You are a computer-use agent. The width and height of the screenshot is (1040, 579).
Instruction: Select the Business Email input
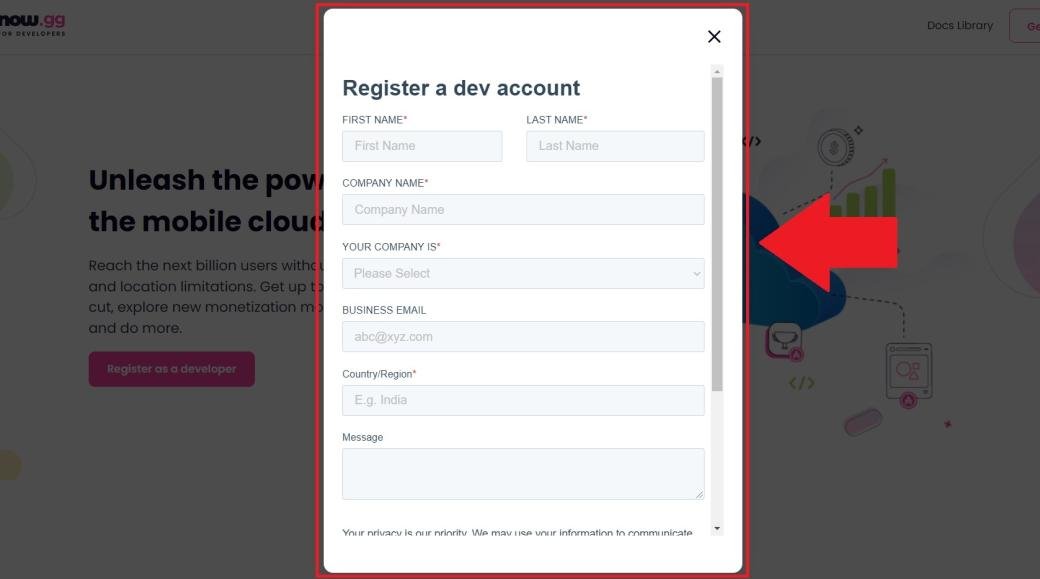click(x=523, y=337)
